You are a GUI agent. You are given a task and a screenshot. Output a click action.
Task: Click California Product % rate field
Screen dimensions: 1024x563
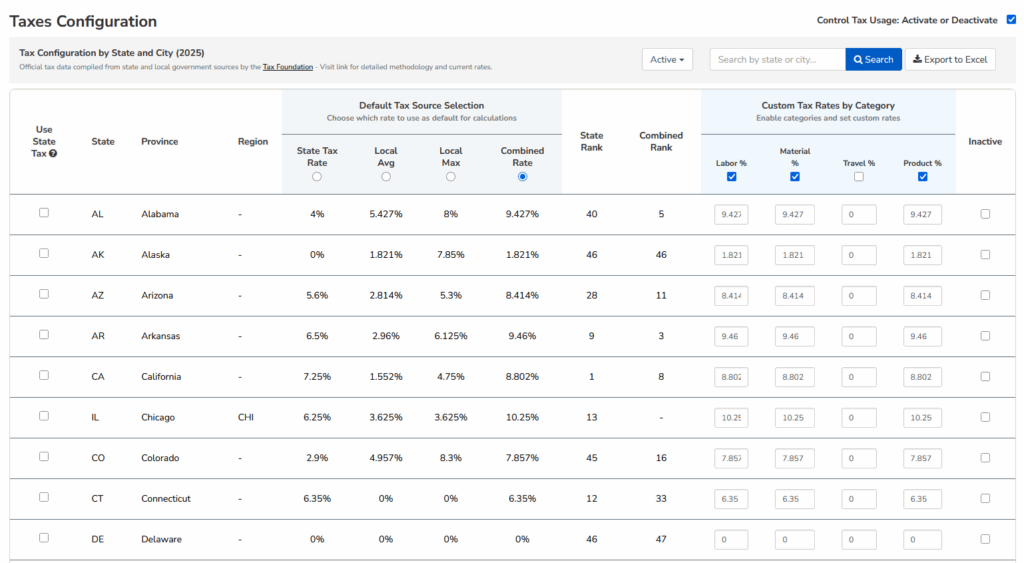click(x=923, y=377)
